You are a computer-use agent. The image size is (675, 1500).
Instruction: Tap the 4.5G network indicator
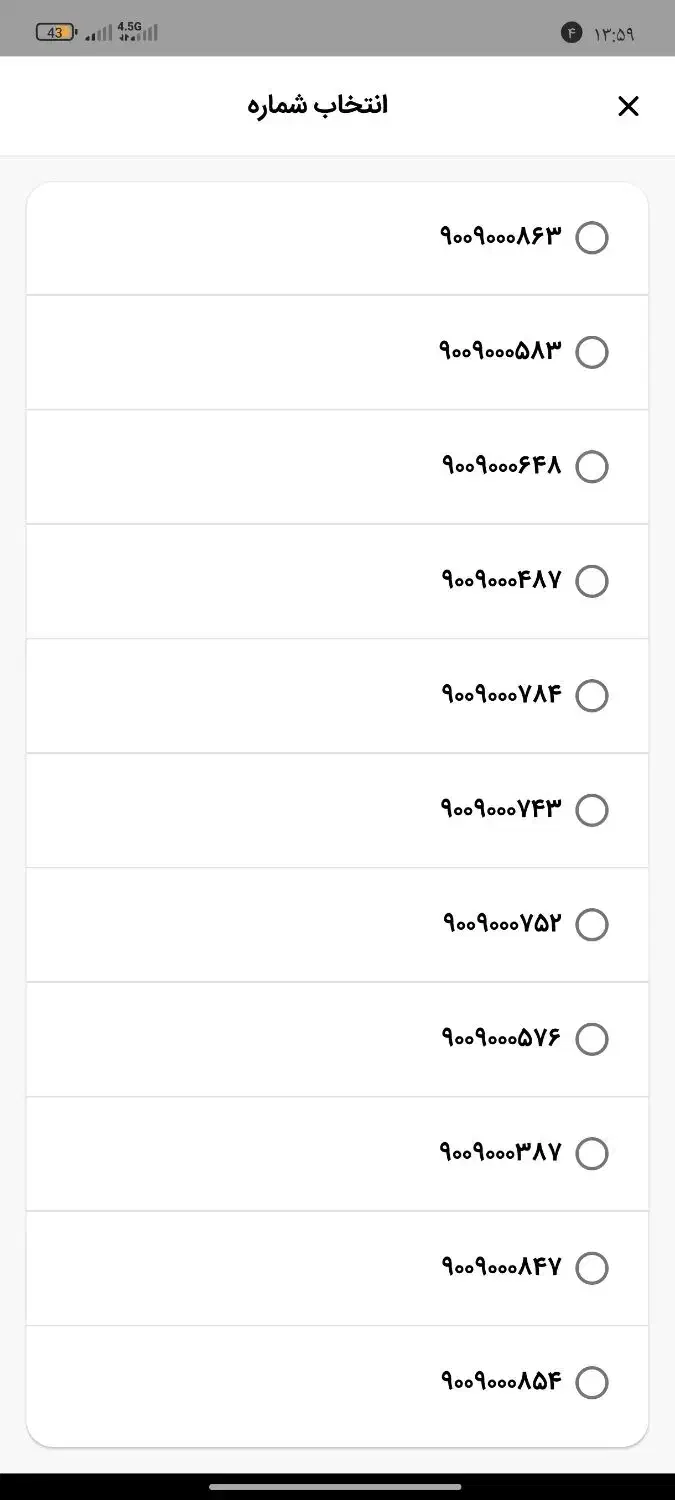(128, 27)
